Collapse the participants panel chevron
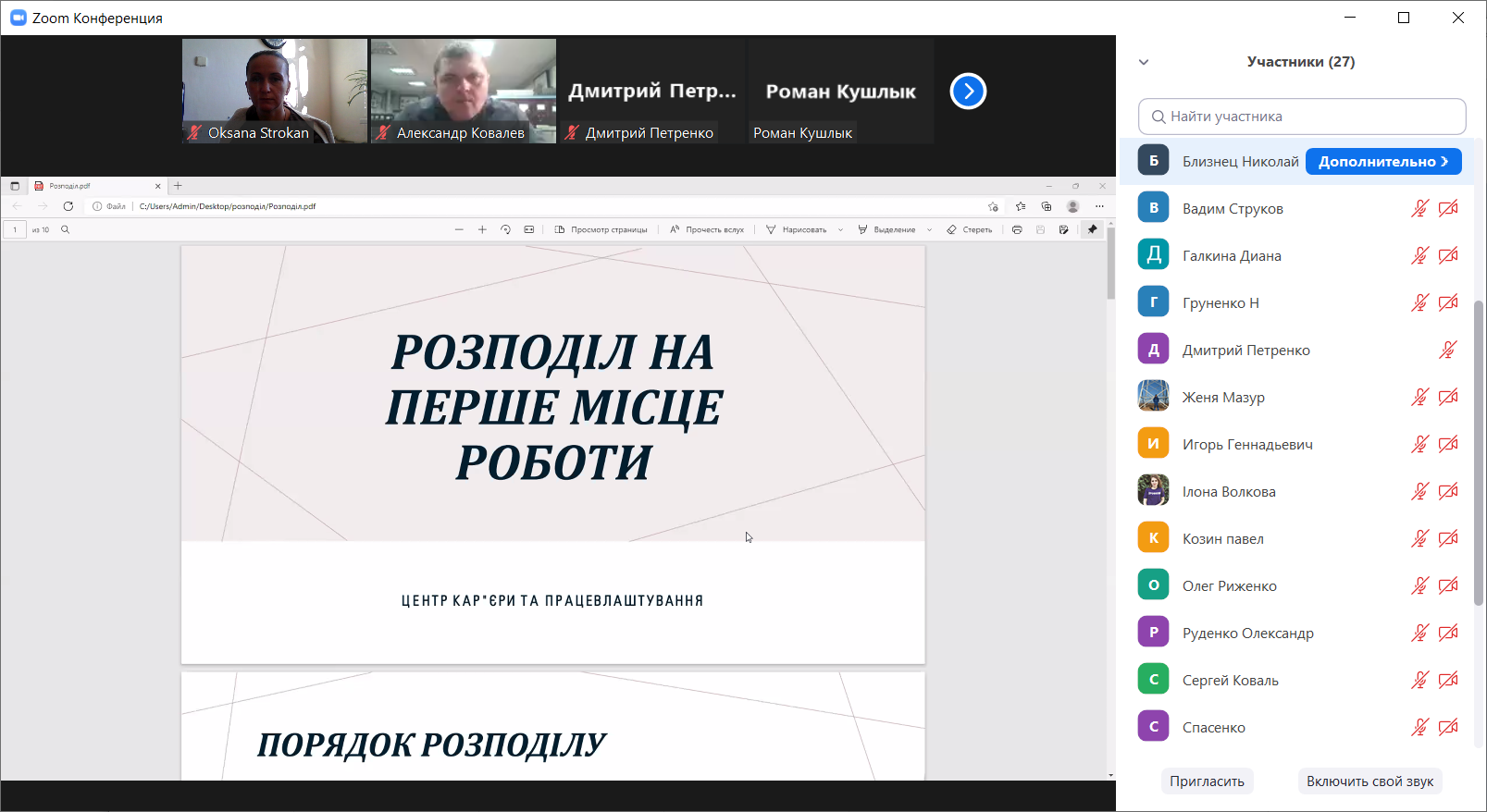Image resolution: width=1487 pixels, height=812 pixels. 1144,62
